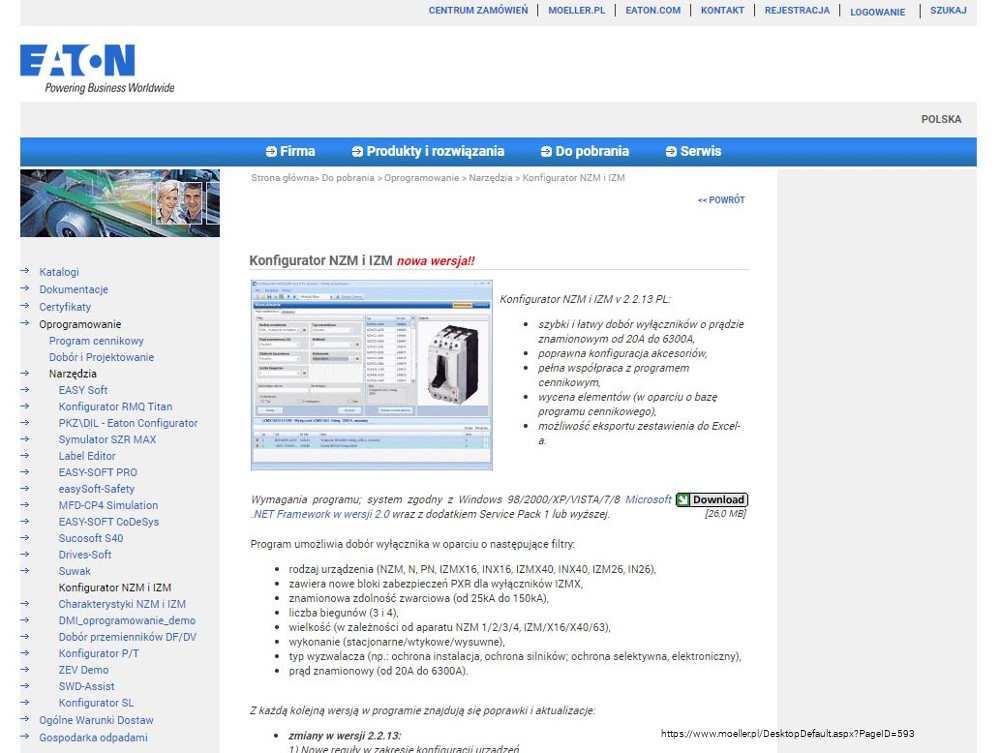Click the arrow bullet beside Certyfikaty
Screen dimensions: 1000x753
(25, 305)
